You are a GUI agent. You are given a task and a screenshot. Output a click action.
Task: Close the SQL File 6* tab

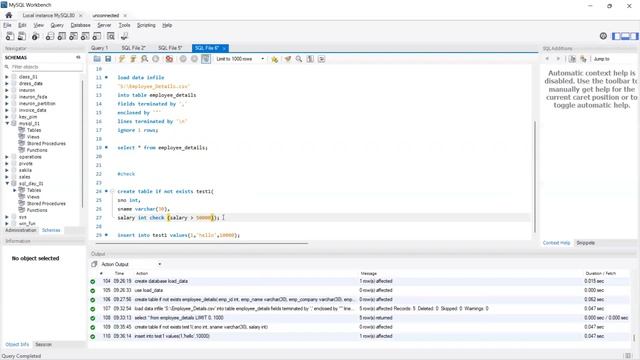tap(224, 48)
